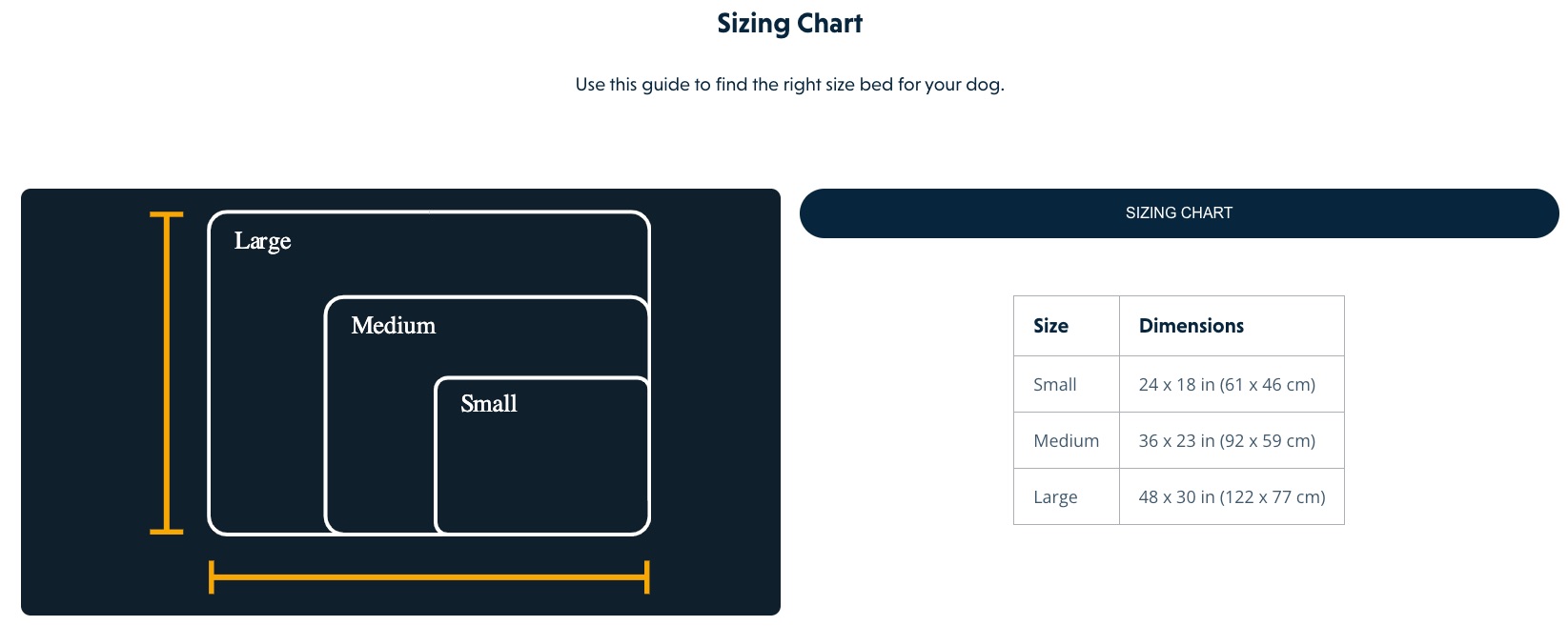Screen dimensions: 1568x626
Task: Click the Sizing Chart page heading
Action: (x=789, y=24)
